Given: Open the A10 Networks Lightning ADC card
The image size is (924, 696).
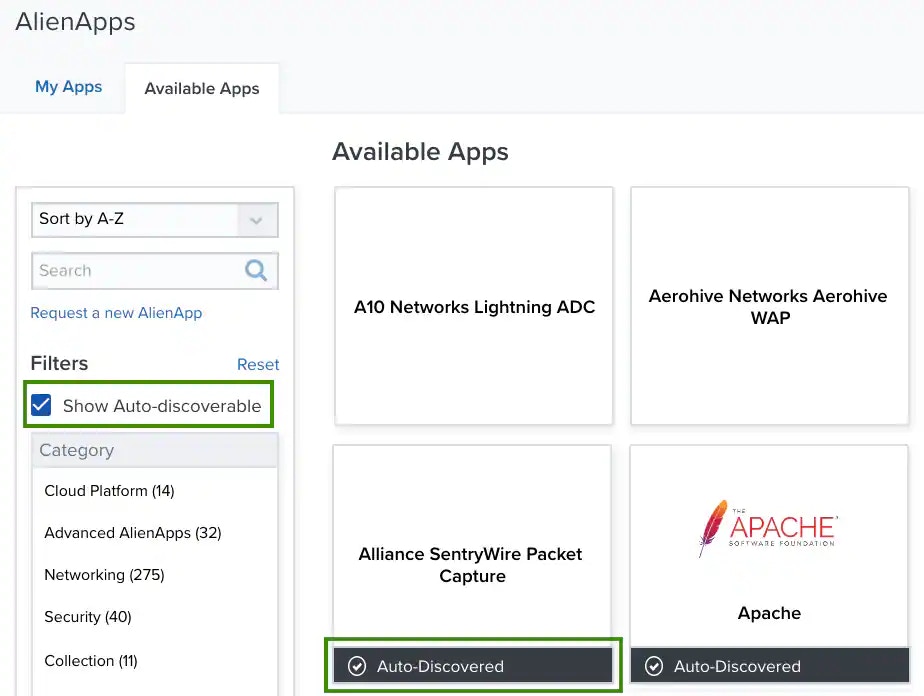Looking at the screenshot, I should pyautogui.click(x=474, y=306).
